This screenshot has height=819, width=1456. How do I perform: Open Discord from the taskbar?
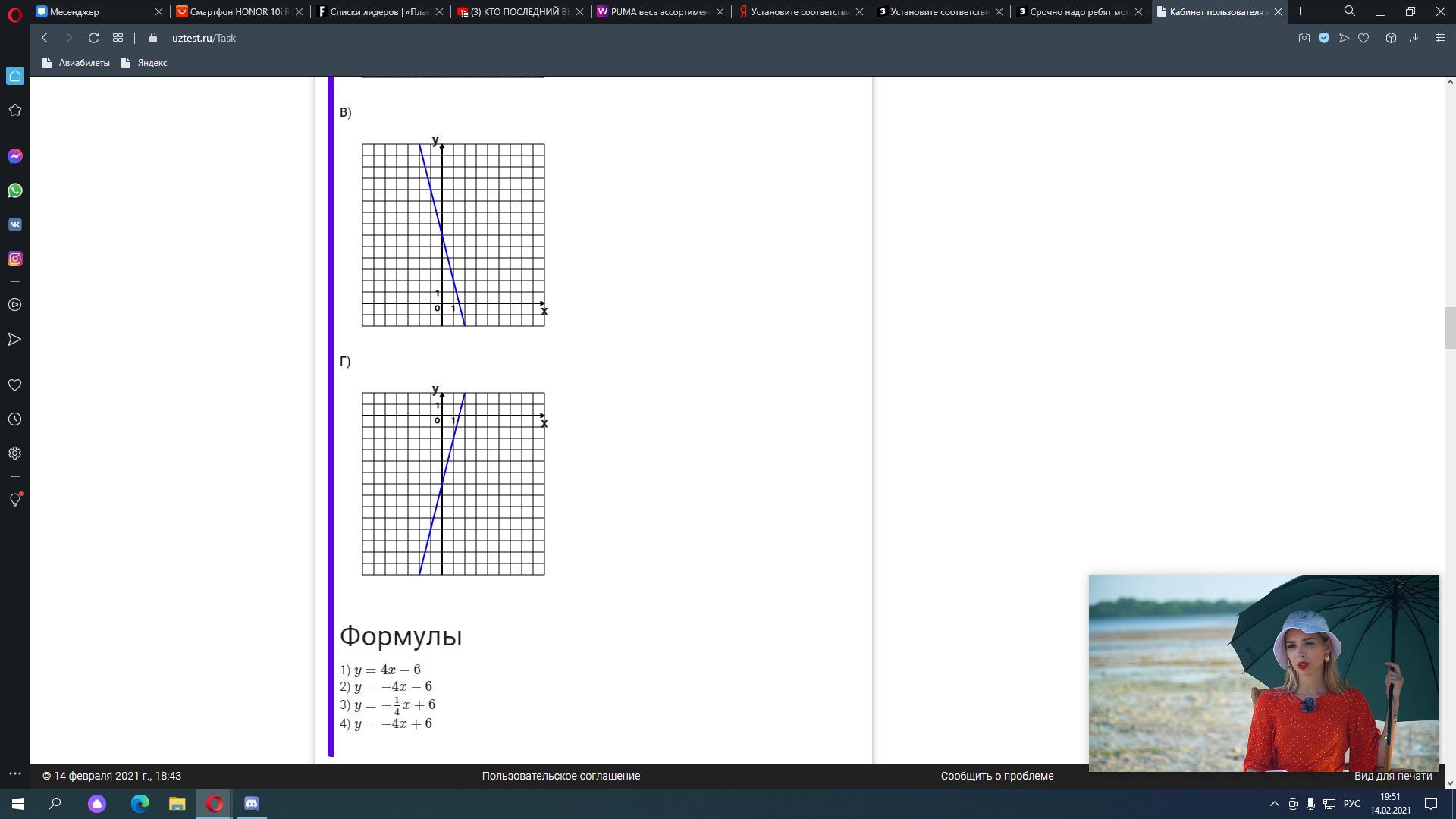(251, 803)
